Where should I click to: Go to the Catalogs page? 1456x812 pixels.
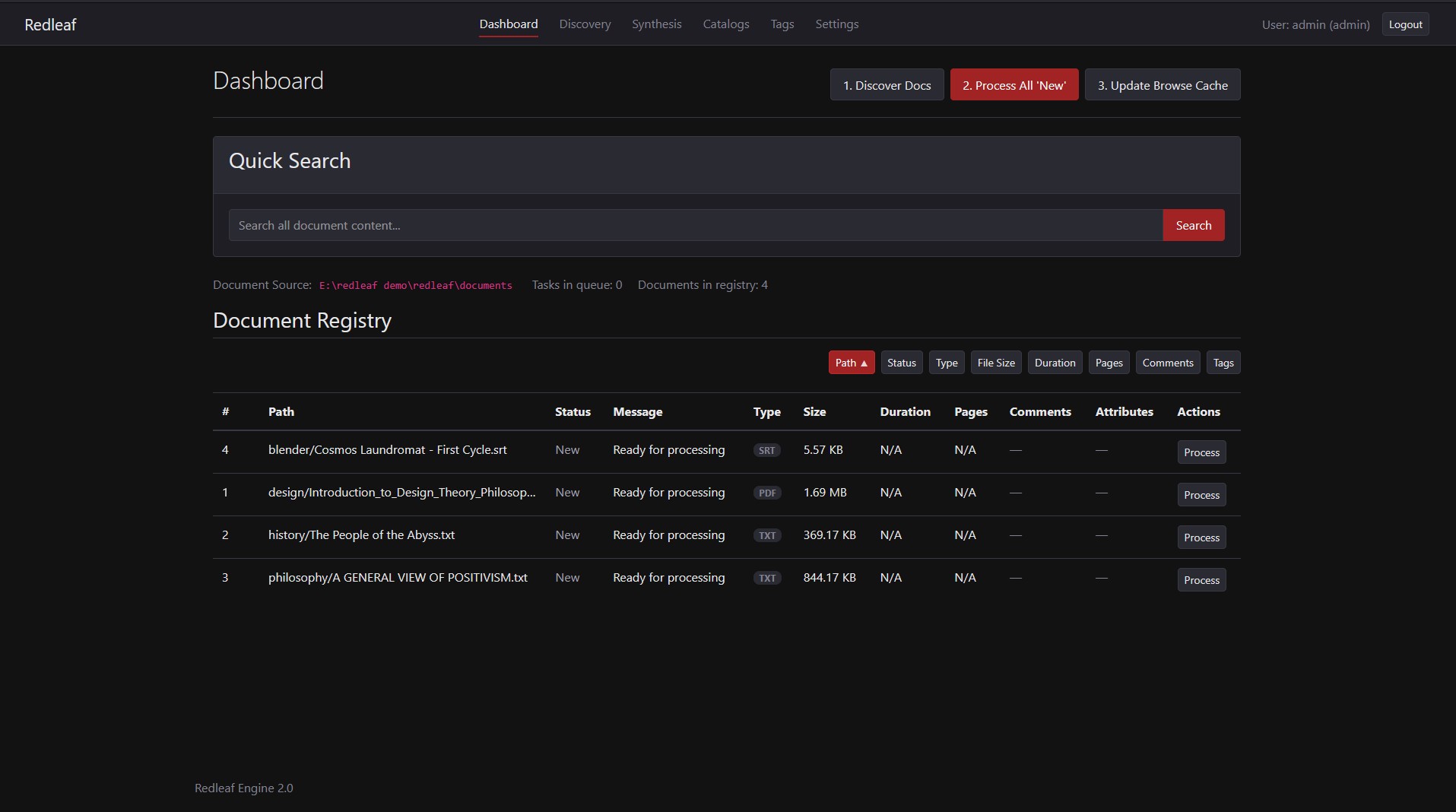point(725,24)
